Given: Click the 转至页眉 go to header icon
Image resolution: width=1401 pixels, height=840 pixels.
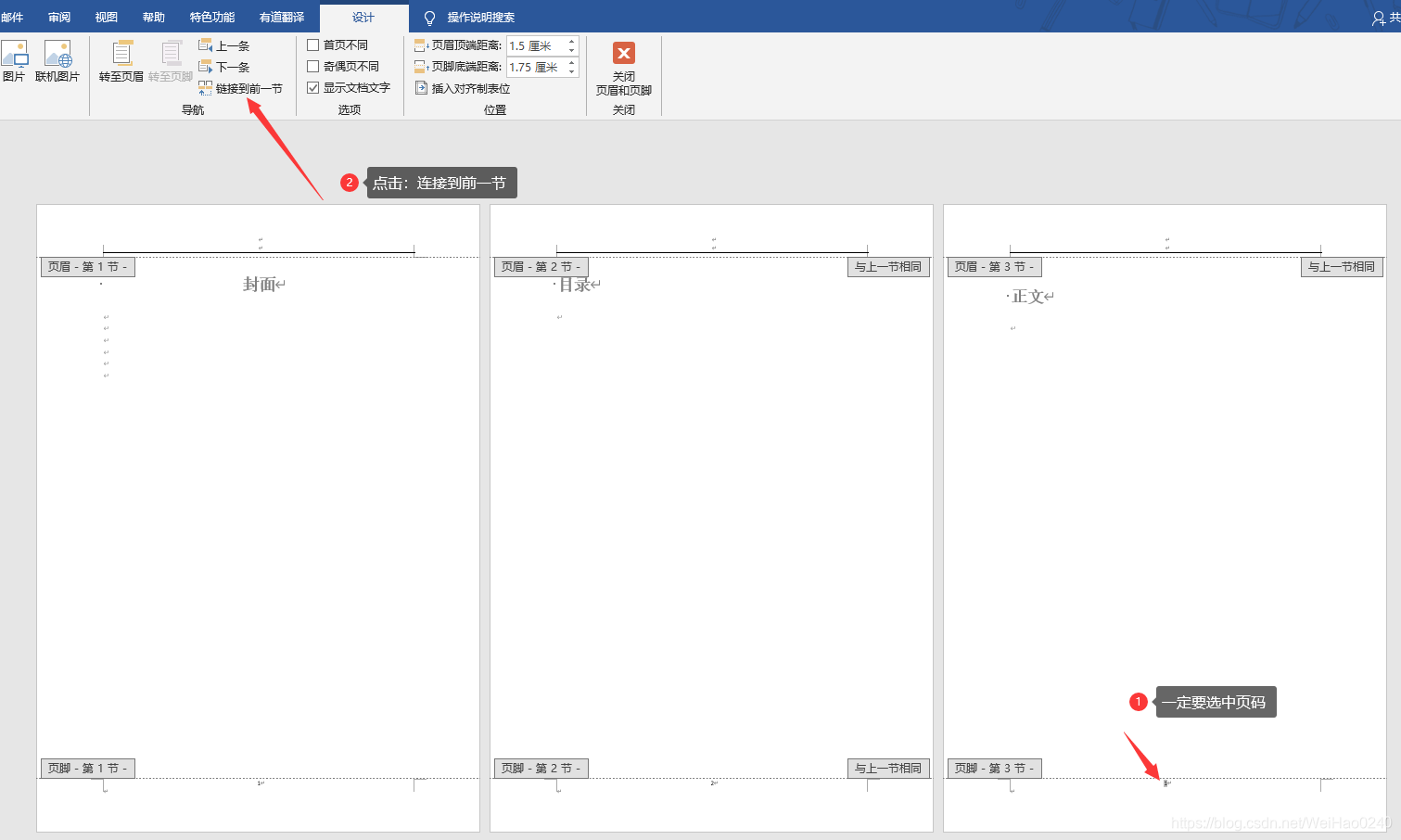Looking at the screenshot, I should (121, 54).
